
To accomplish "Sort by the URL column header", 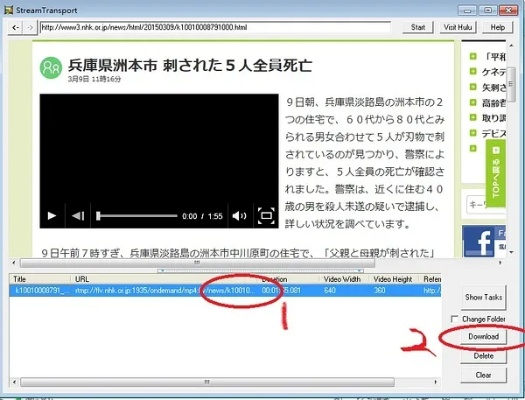I will pos(164,279).
